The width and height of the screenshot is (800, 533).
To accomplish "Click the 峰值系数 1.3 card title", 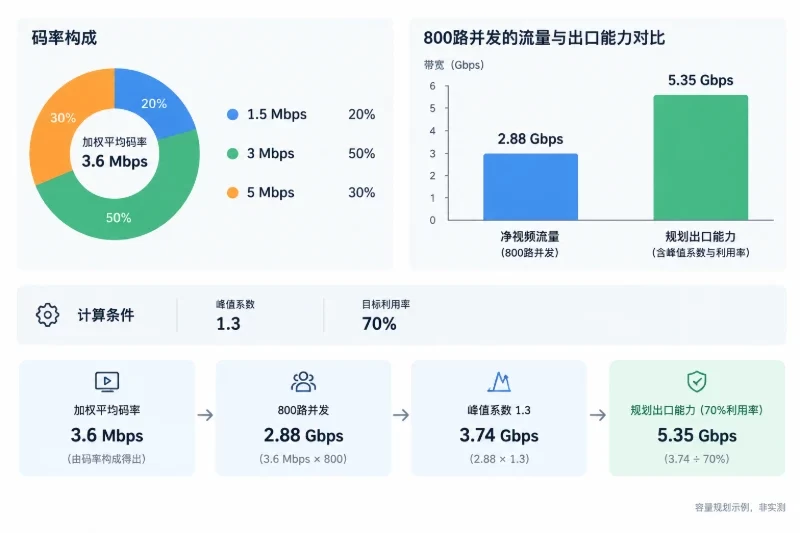I will tap(499, 410).
